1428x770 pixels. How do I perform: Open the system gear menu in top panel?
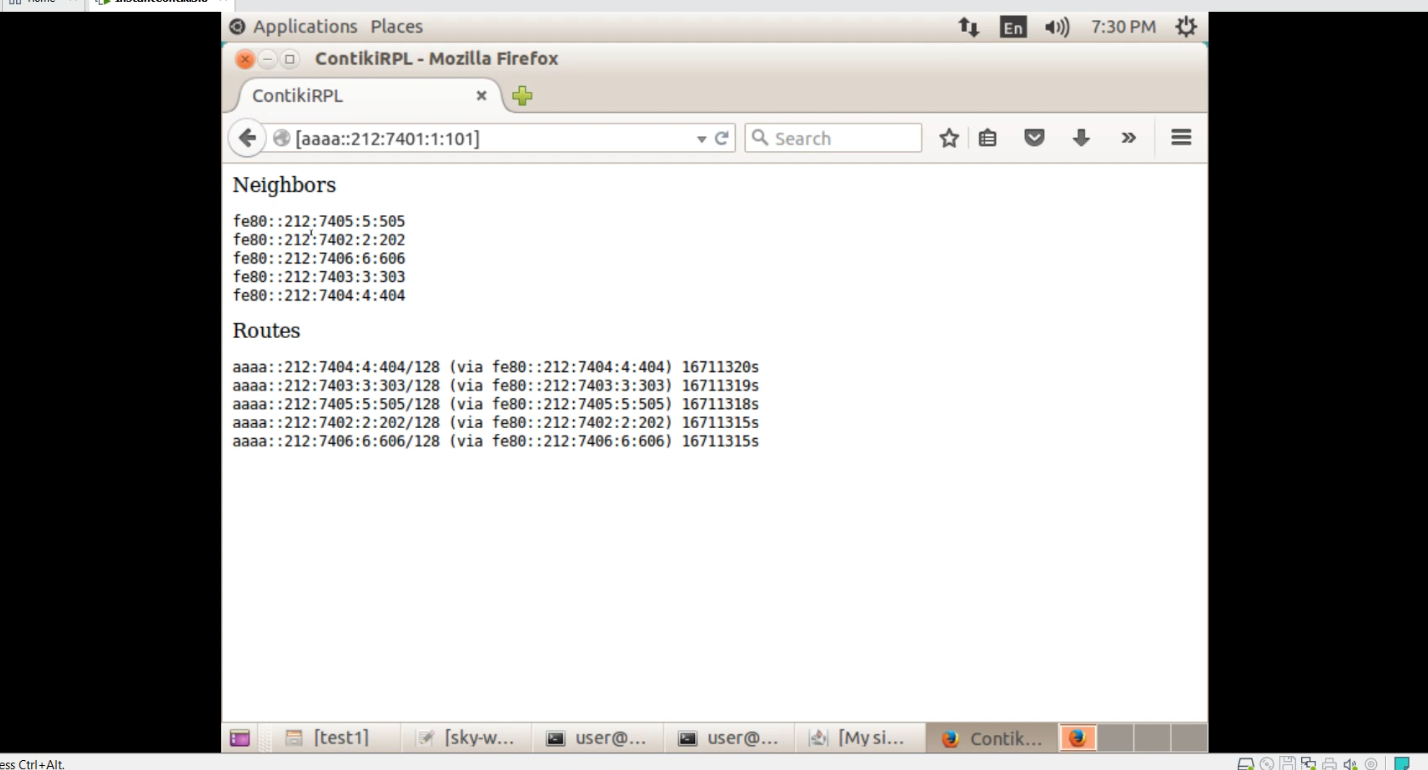click(1186, 27)
